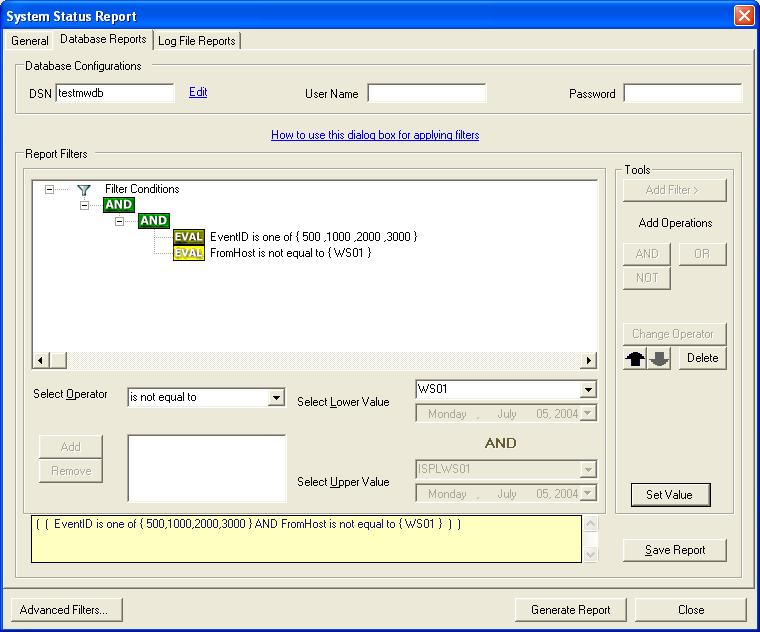Click the Edit link next to DSN

click(198, 92)
